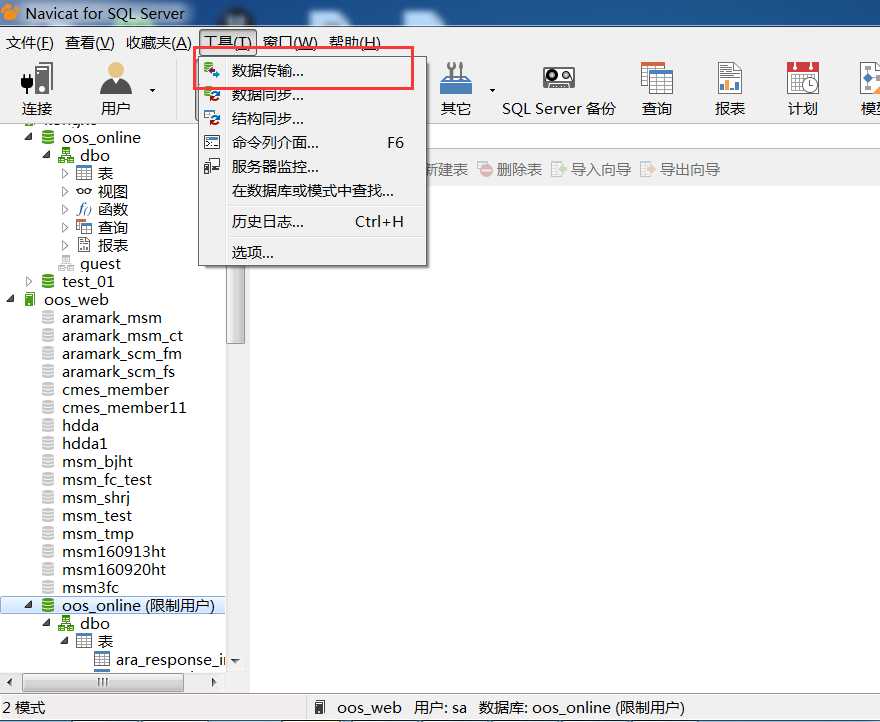The width and height of the screenshot is (880, 722).
Task: Select cmes_member database
Action: point(115,389)
